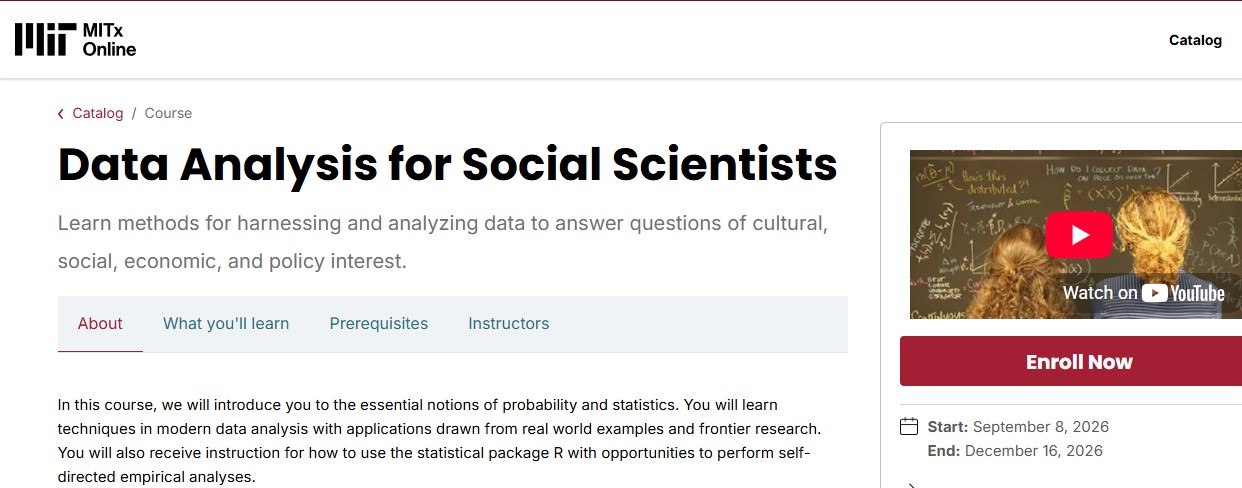
Task: Show the Instructors tab
Action: click(x=509, y=324)
